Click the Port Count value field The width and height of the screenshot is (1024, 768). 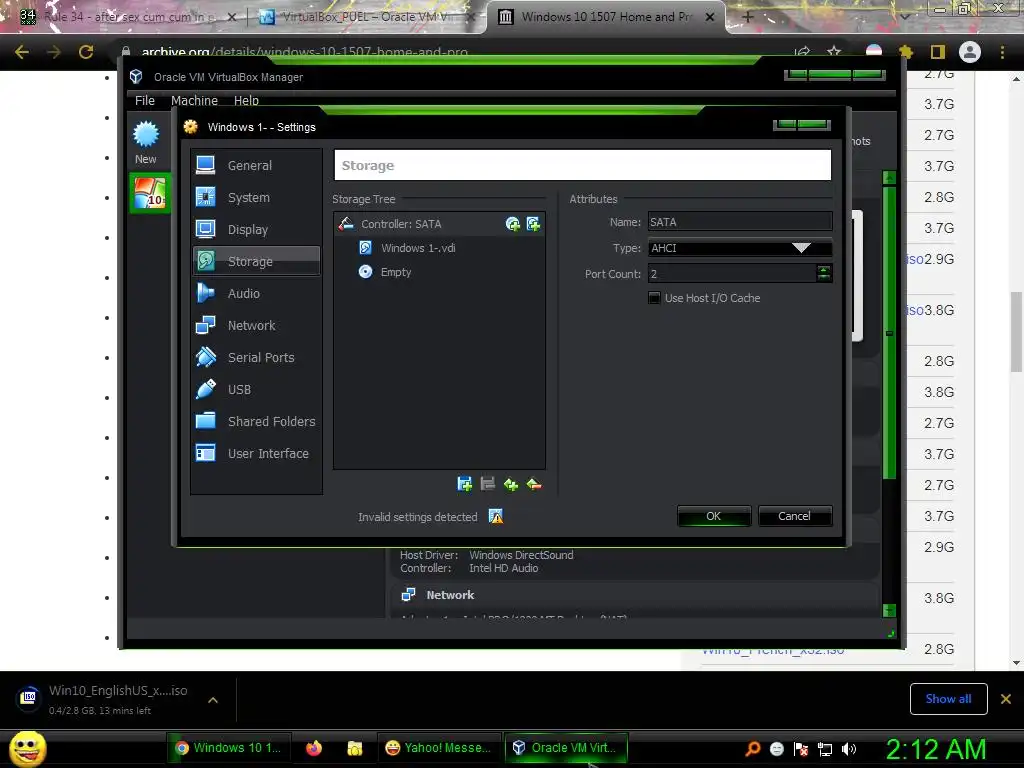[x=732, y=274]
